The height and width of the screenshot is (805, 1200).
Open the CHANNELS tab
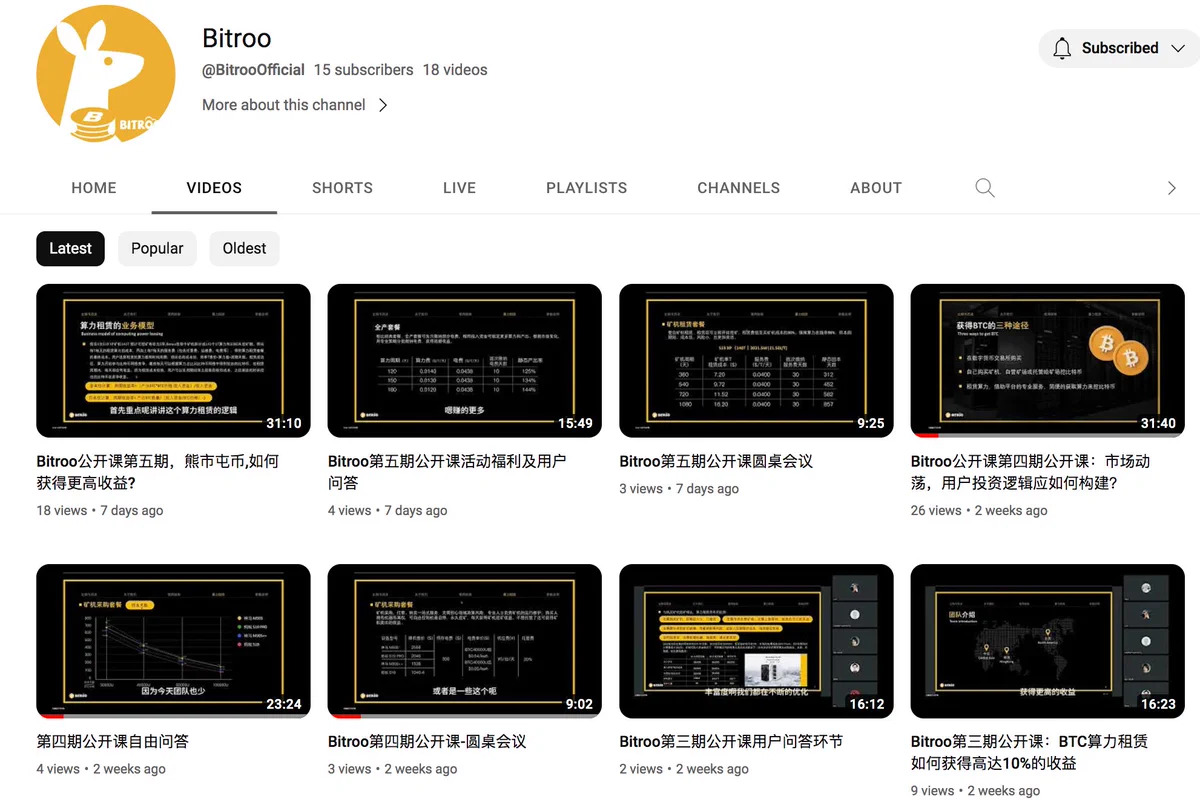click(x=738, y=187)
